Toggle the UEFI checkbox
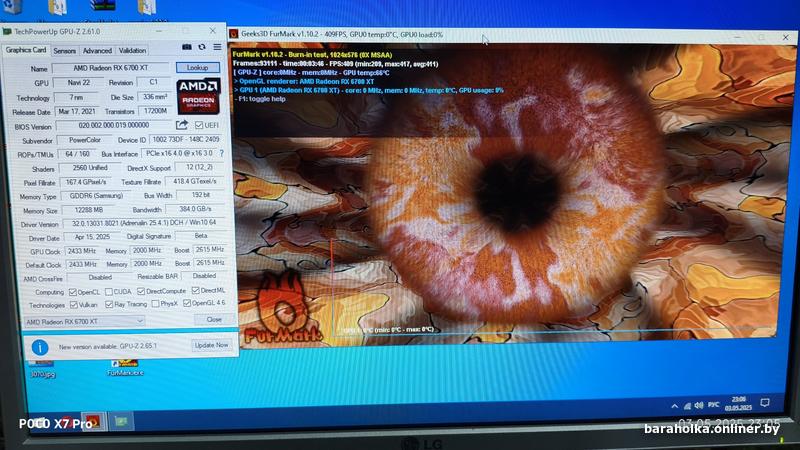Viewport: 800px width, 450px height. click(x=199, y=125)
